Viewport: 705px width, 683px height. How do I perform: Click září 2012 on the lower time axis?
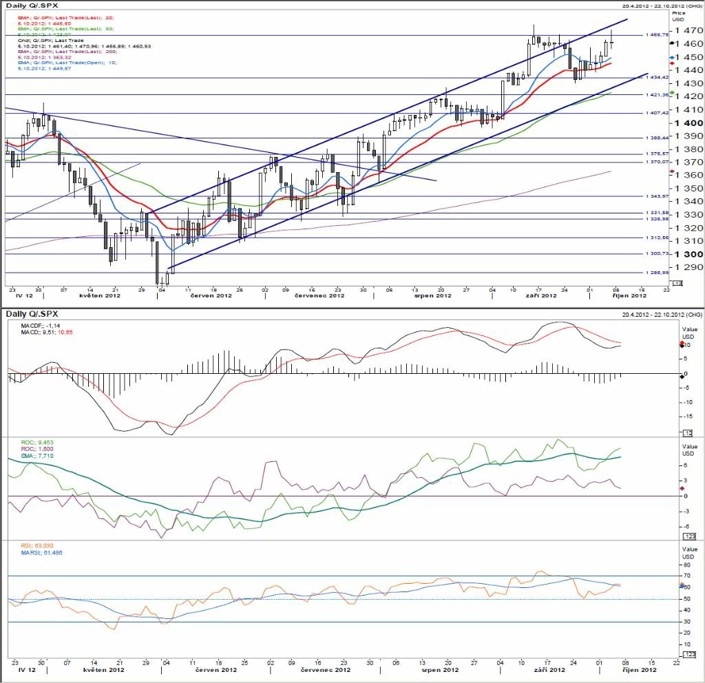(x=549, y=670)
